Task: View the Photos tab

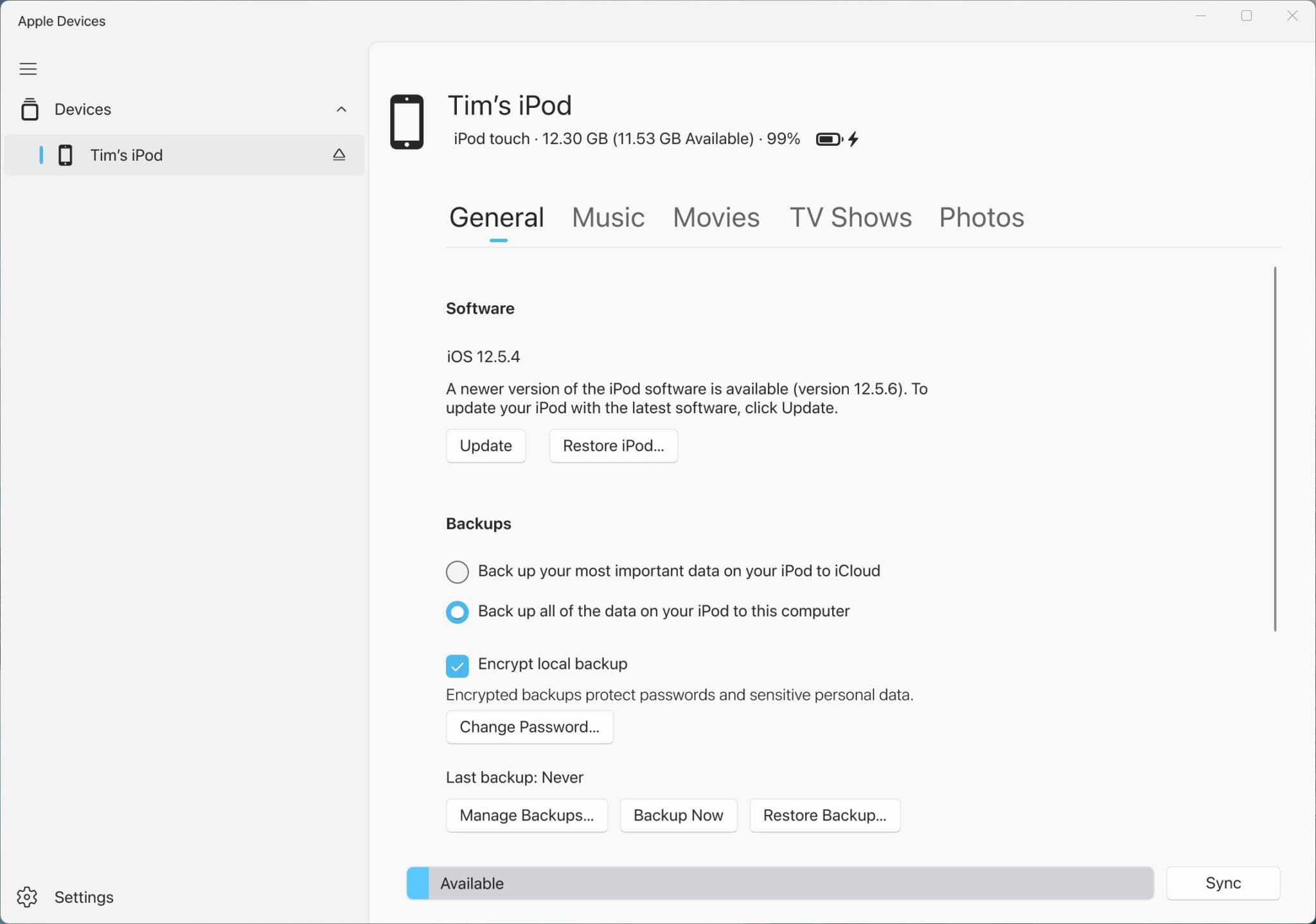Action: coord(981,217)
